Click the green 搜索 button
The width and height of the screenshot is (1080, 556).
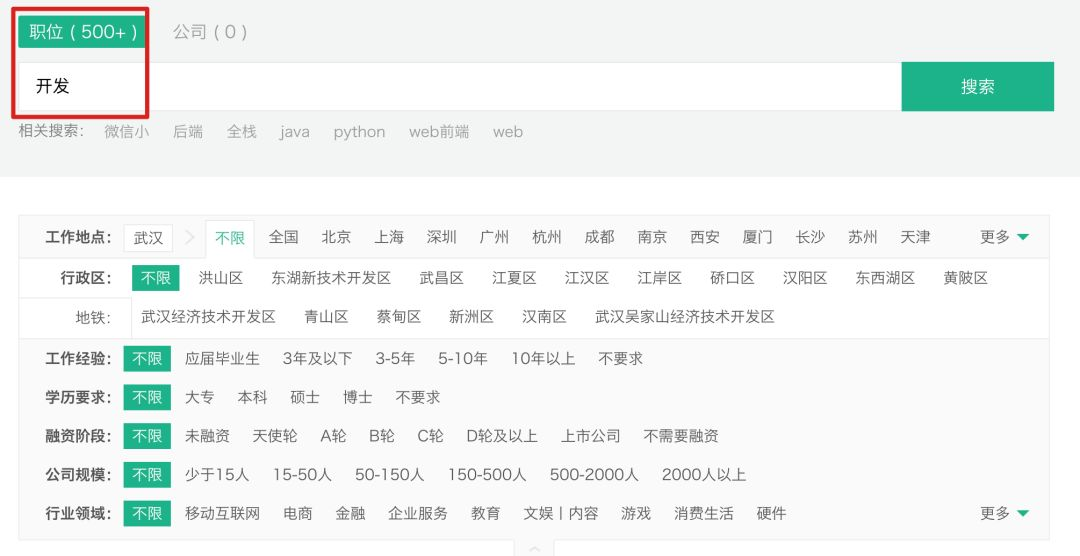(x=977, y=86)
